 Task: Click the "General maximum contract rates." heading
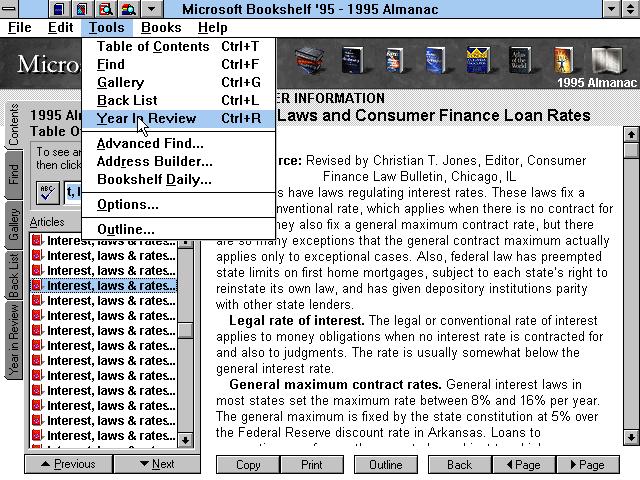[335, 384]
